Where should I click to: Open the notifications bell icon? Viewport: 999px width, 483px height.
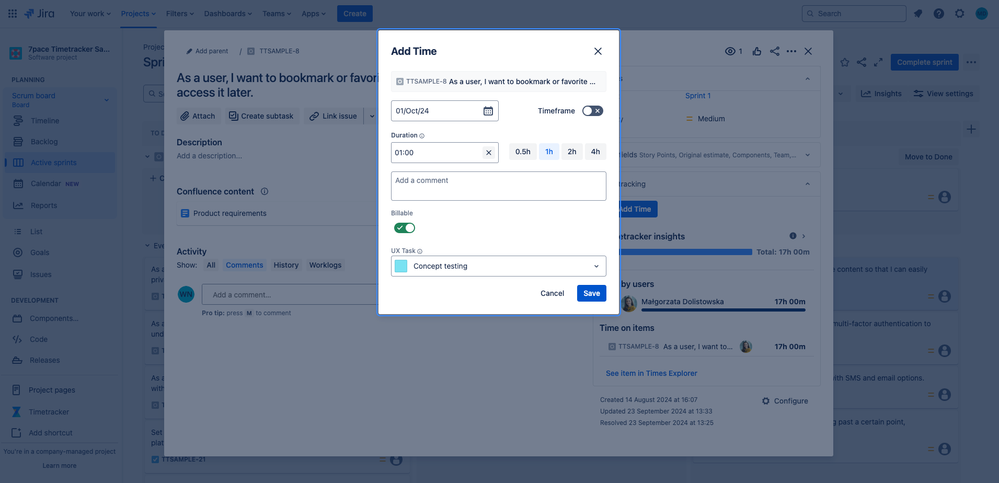click(x=918, y=13)
